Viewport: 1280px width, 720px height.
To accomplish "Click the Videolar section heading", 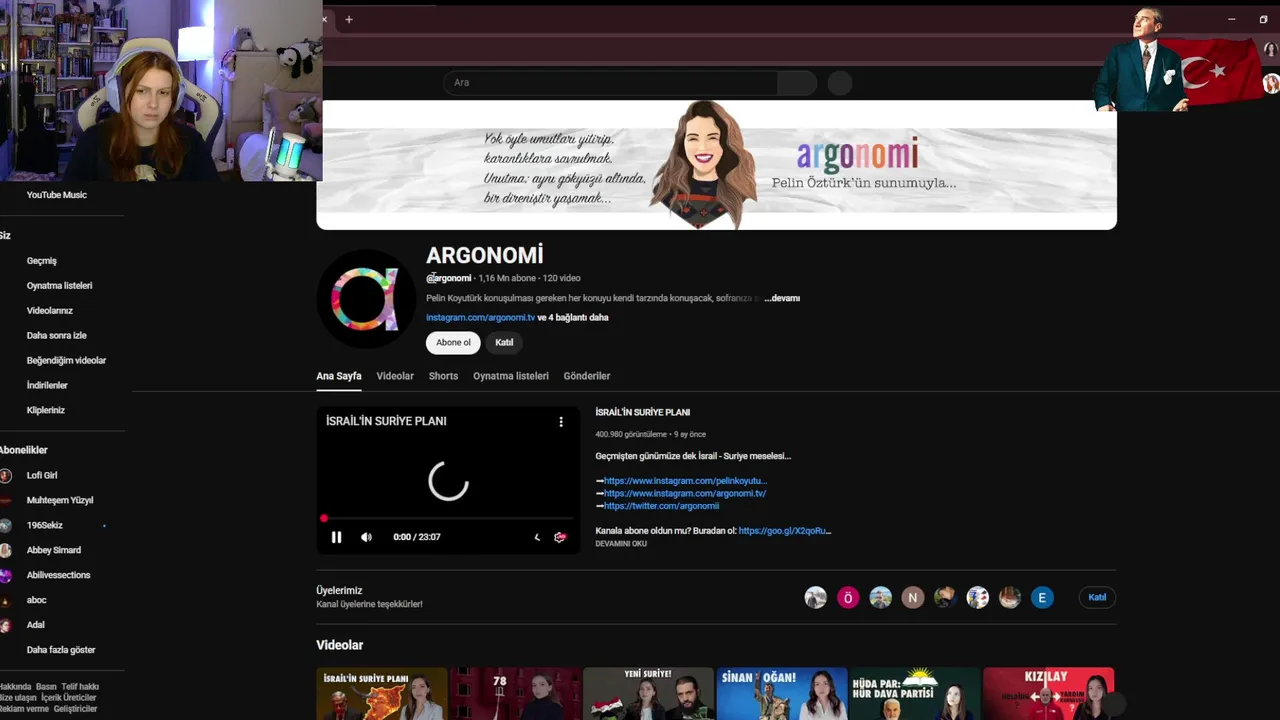I will (340, 646).
